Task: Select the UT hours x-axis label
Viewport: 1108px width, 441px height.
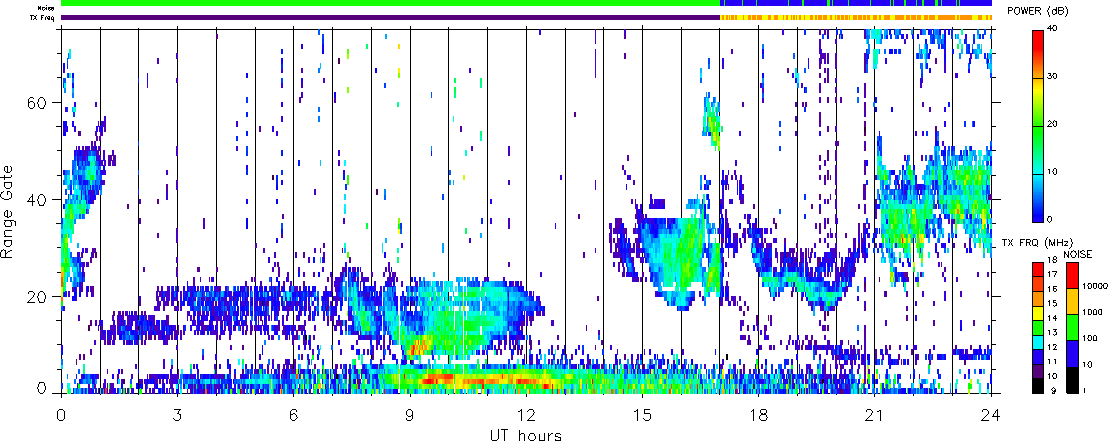Action: click(x=526, y=433)
